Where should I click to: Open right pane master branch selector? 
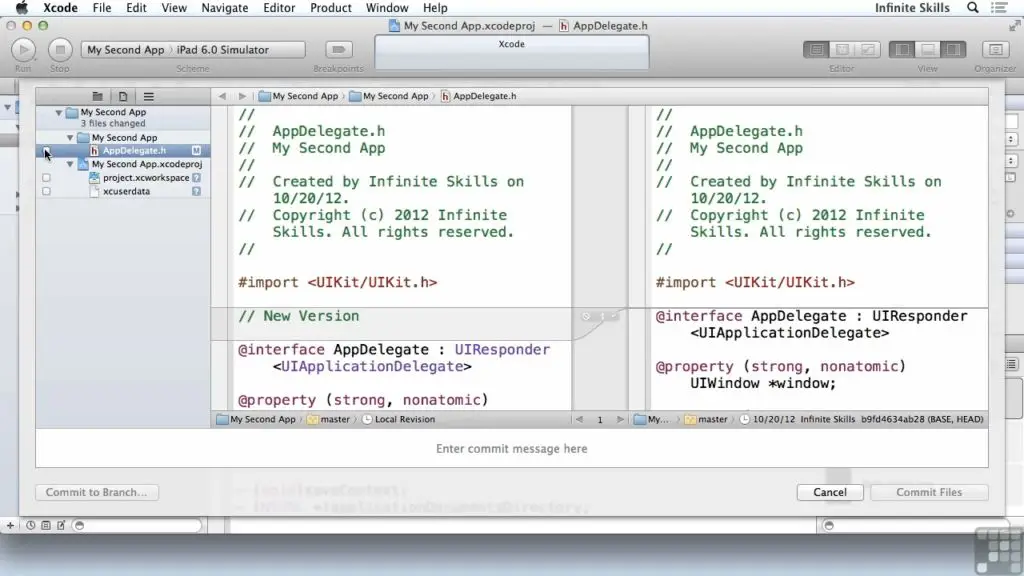(706, 419)
